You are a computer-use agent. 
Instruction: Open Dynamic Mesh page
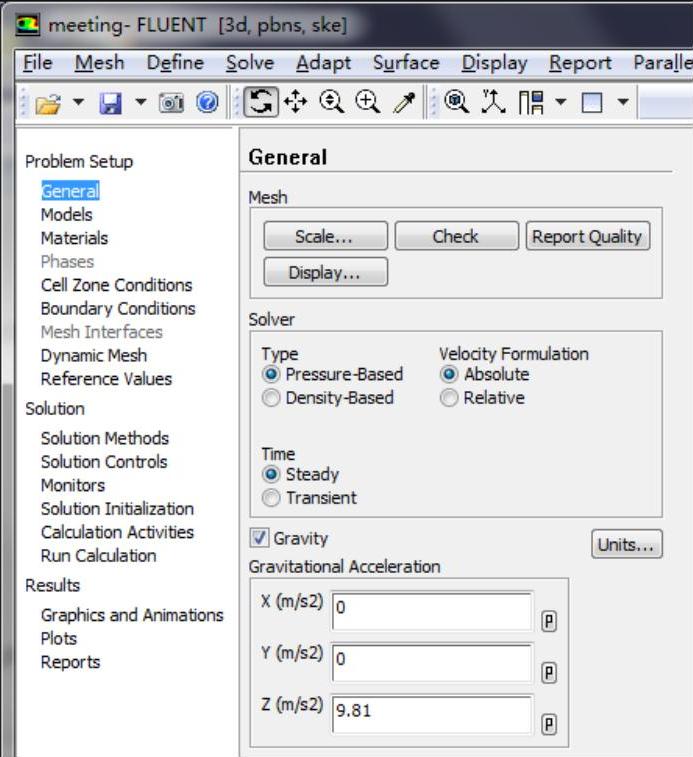(x=94, y=355)
